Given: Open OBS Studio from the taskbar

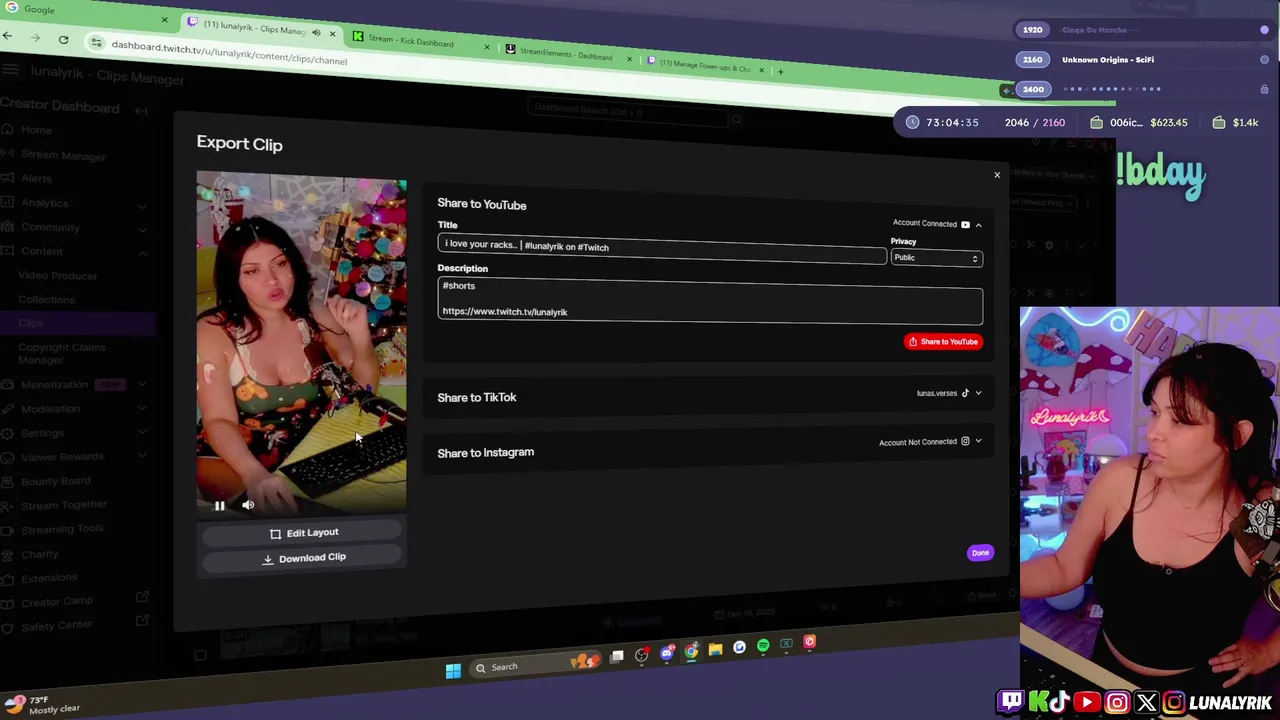Looking at the screenshot, I should (x=642, y=655).
